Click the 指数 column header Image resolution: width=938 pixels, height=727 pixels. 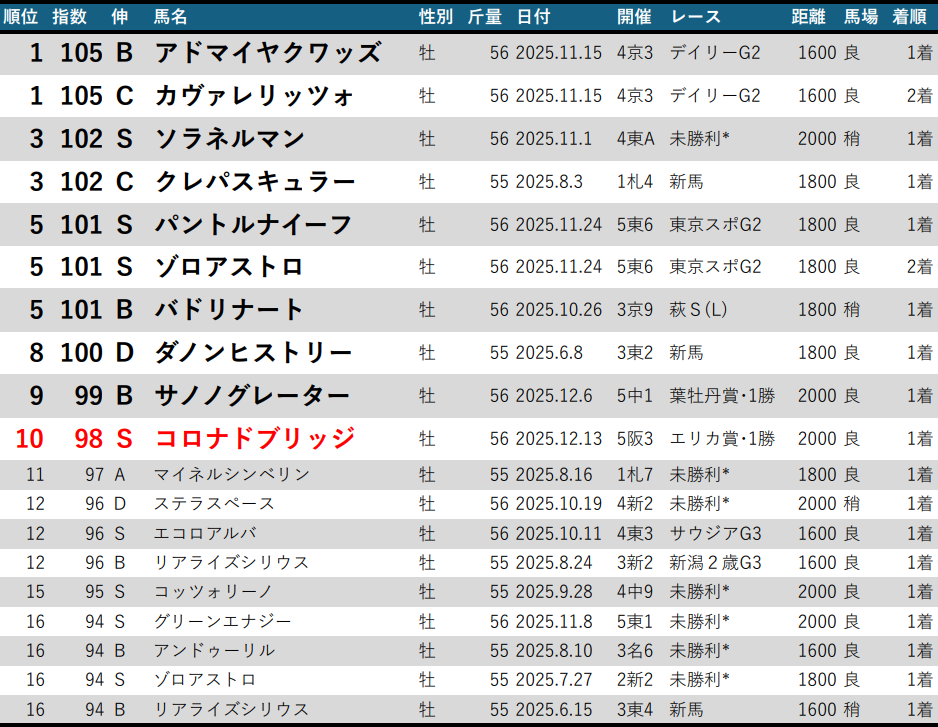pyautogui.click(x=69, y=17)
